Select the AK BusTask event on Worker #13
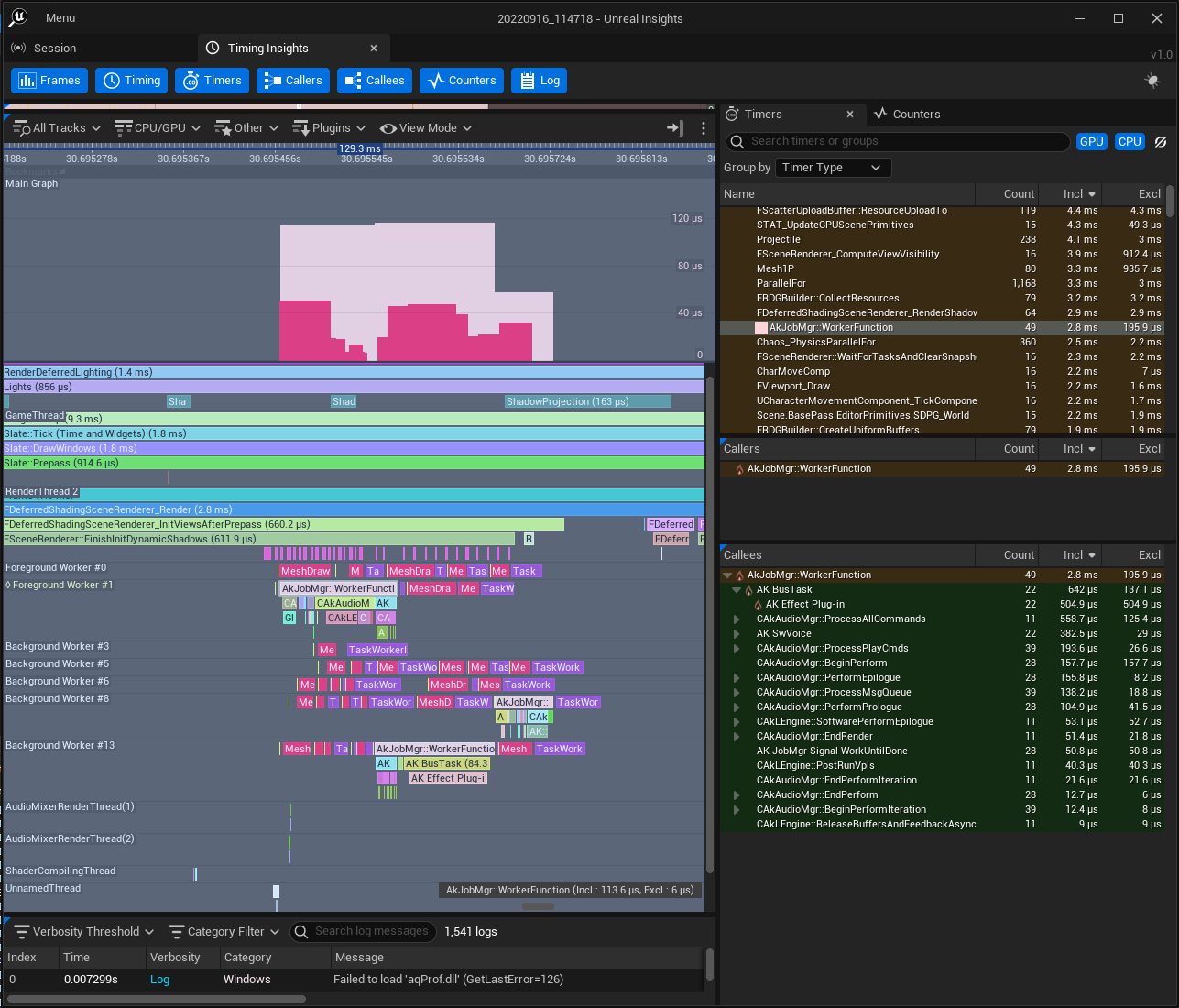This screenshot has width=1179, height=1008. 447,764
